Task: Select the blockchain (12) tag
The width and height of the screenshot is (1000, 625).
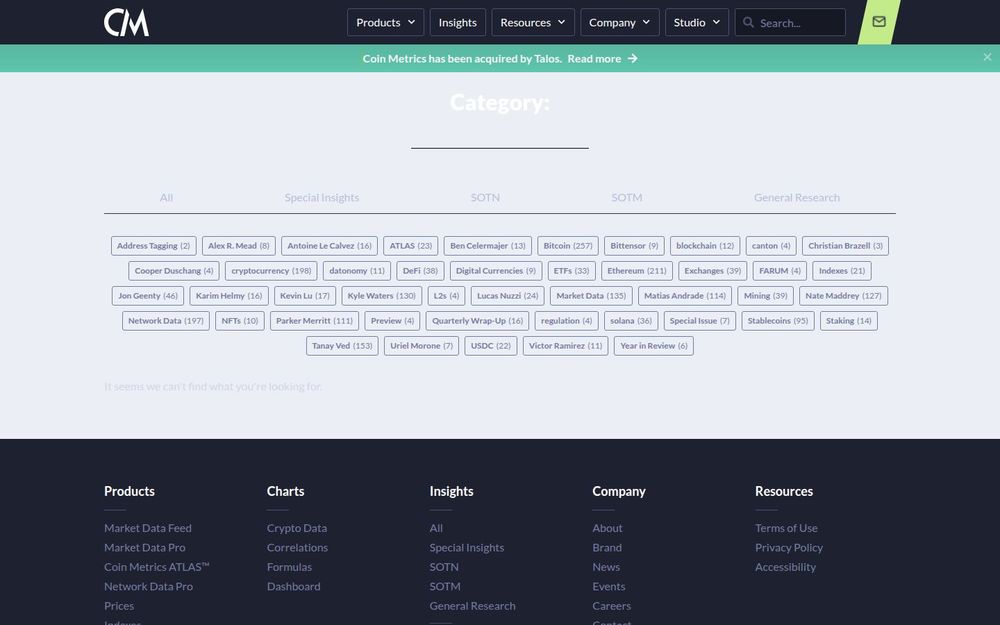Action: click(x=705, y=246)
